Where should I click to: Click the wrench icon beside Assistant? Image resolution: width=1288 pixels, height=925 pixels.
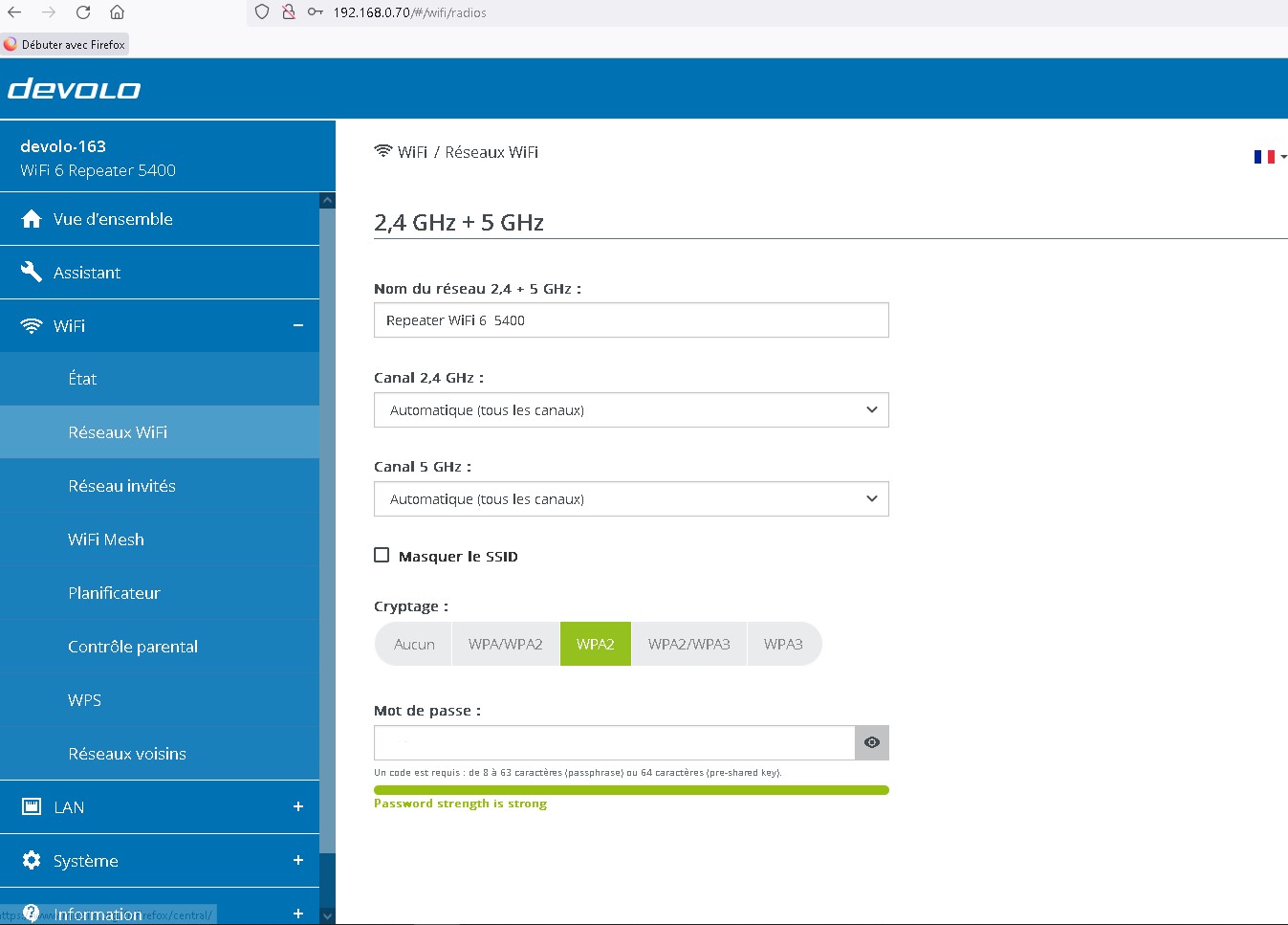(32, 273)
